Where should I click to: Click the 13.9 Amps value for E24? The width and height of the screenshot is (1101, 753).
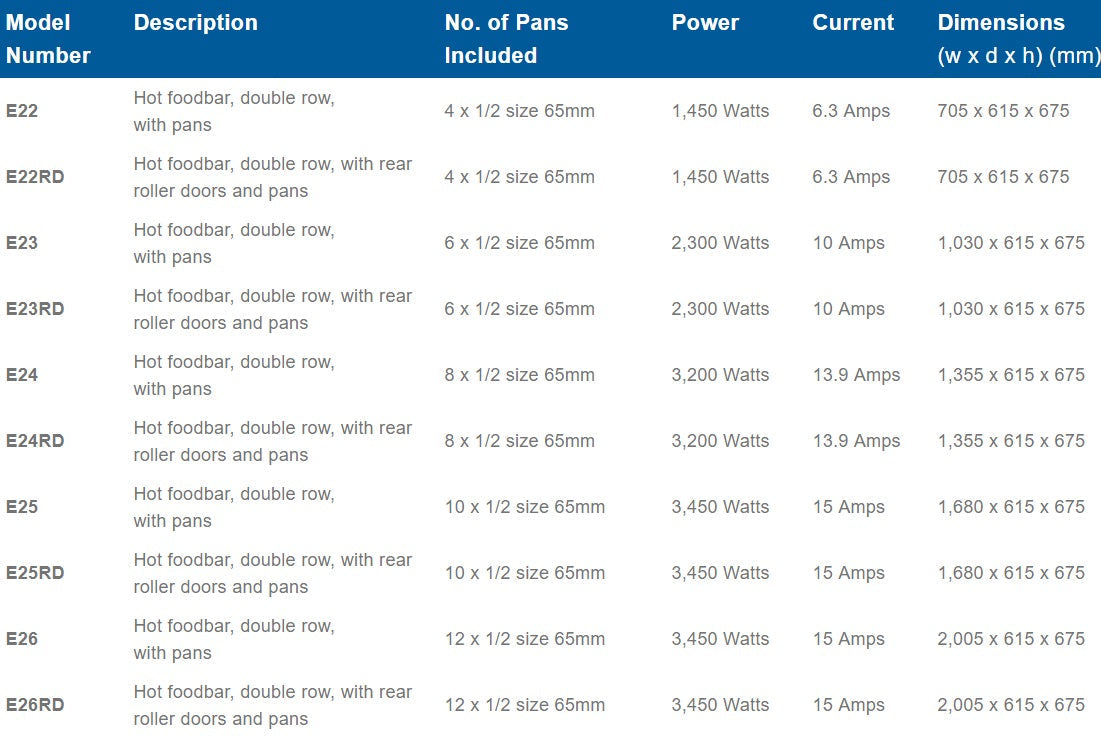click(856, 375)
